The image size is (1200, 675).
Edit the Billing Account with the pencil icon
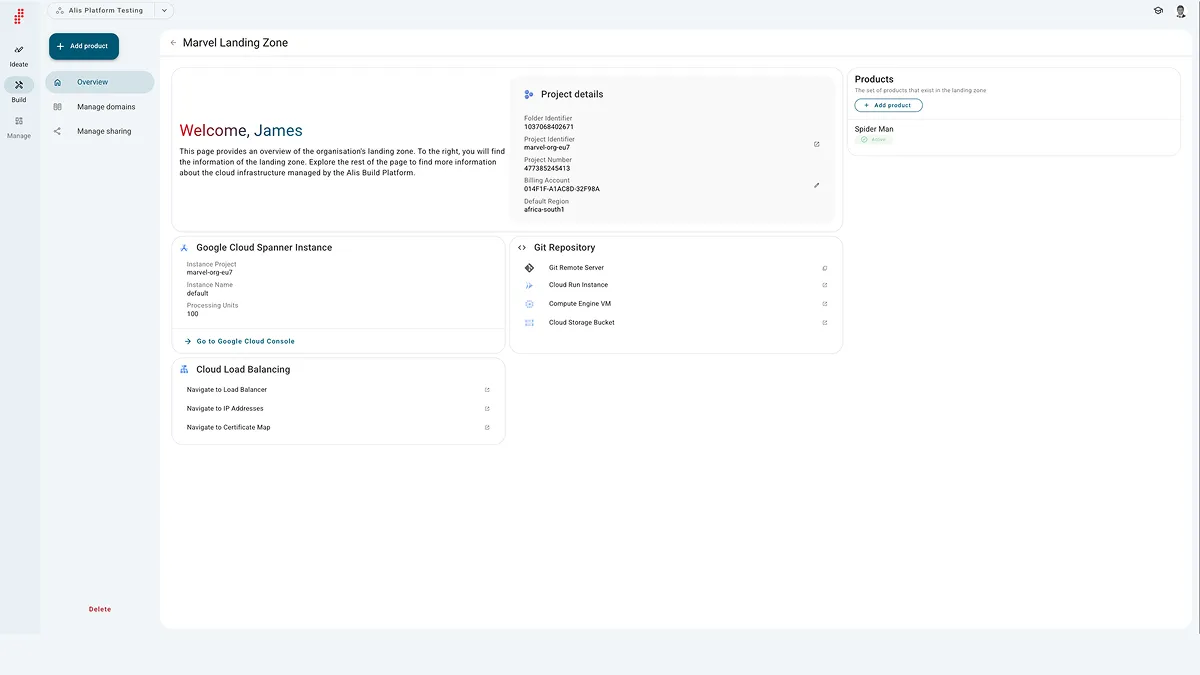tap(816, 185)
